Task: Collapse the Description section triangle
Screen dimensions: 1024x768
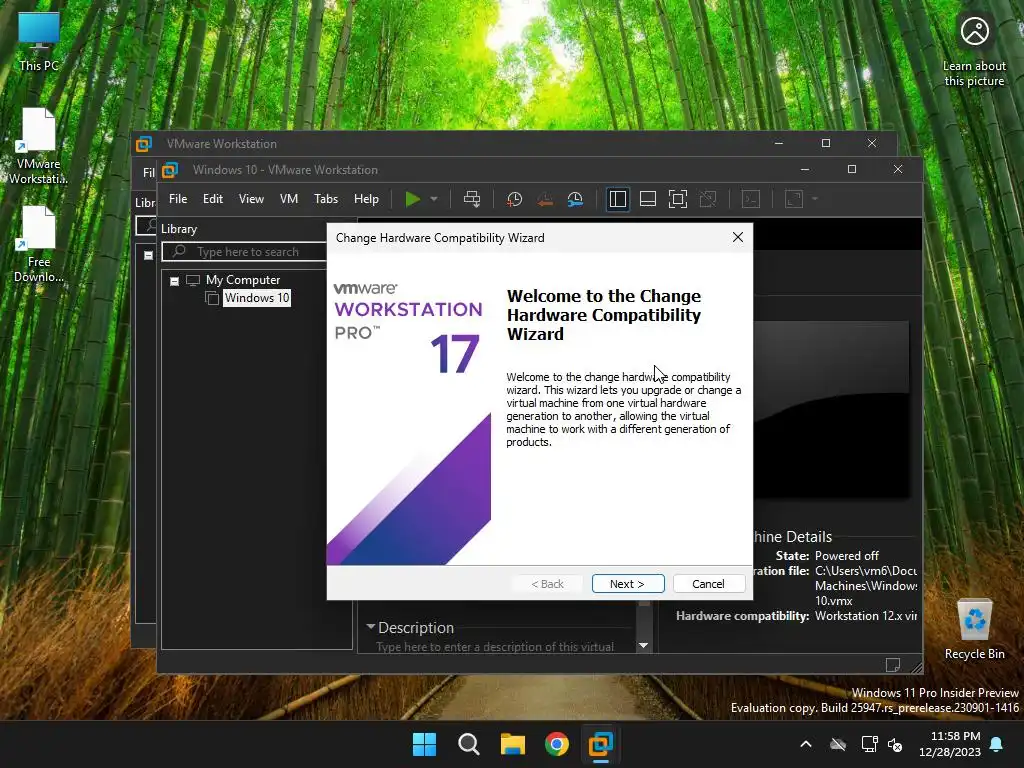Action: 370,627
